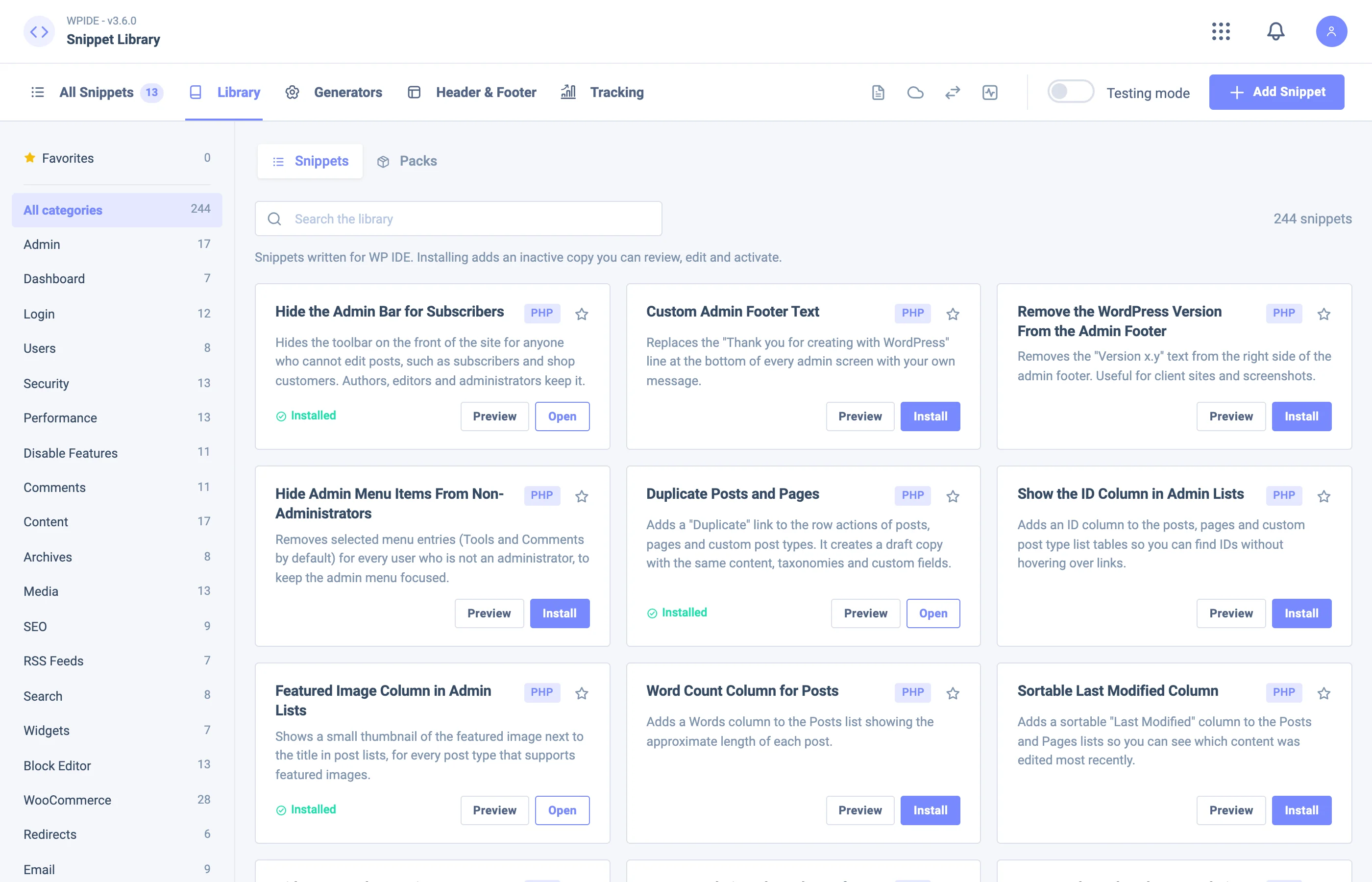Image resolution: width=1372 pixels, height=882 pixels.
Task: Open All Snippets tab
Action: pyautogui.click(x=97, y=92)
